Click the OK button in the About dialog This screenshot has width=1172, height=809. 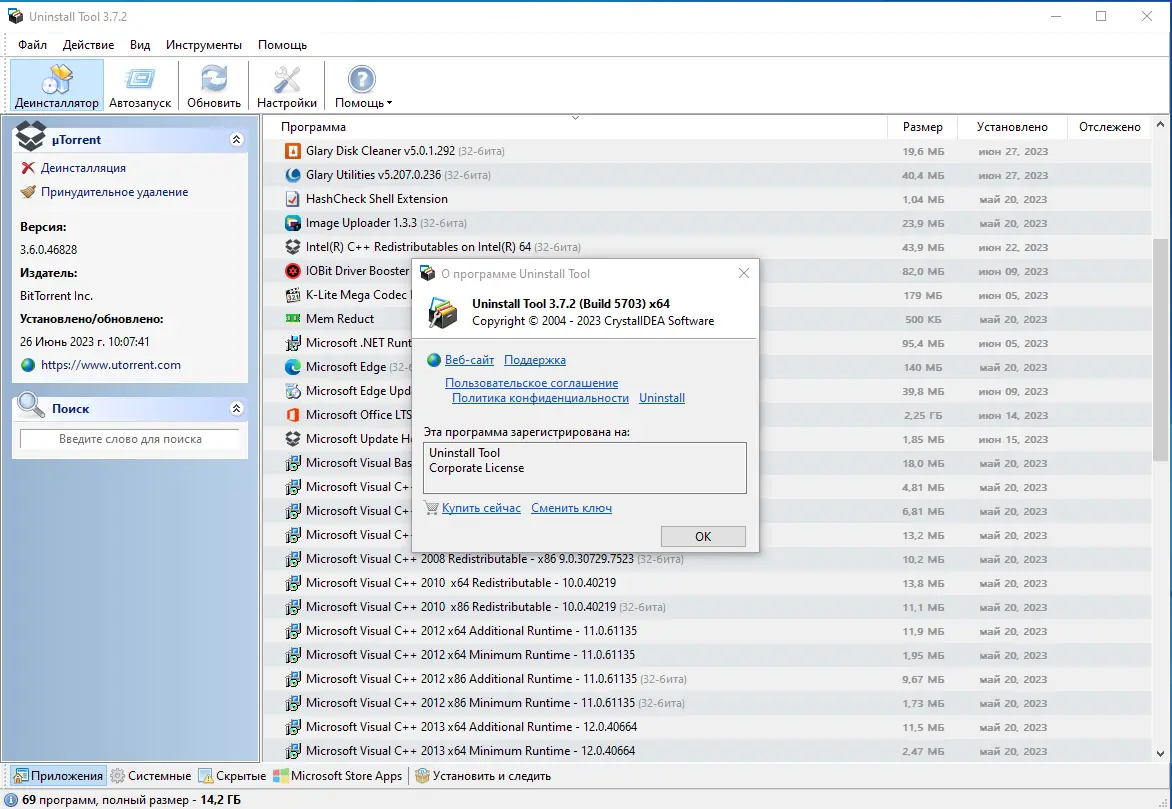tap(703, 536)
